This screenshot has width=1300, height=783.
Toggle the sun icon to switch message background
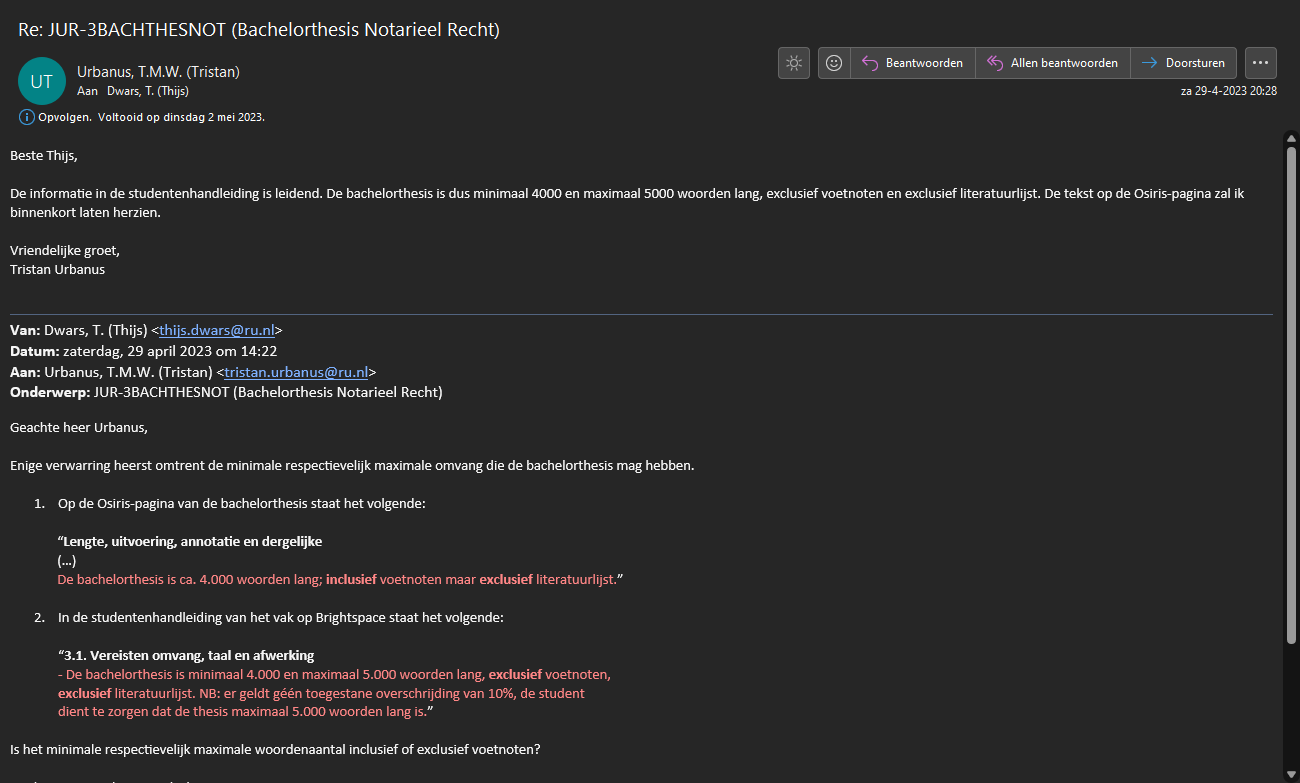click(793, 63)
